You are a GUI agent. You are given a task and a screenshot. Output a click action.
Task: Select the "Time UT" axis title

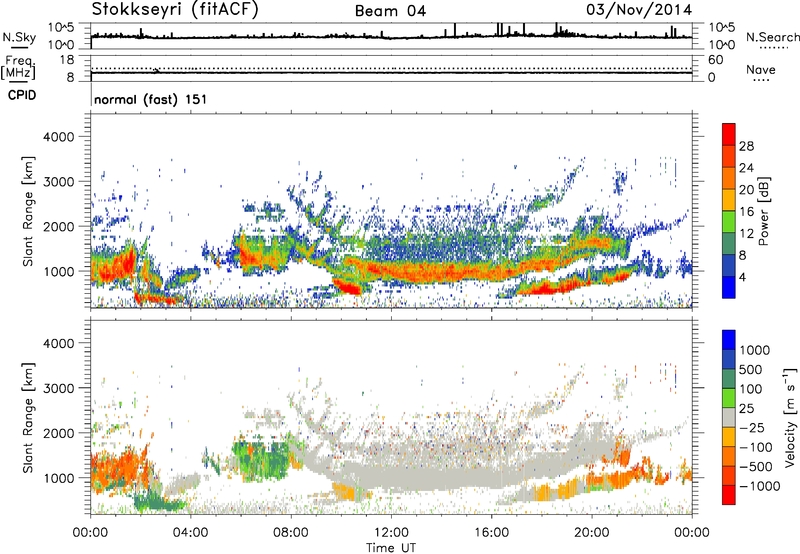click(x=391, y=548)
